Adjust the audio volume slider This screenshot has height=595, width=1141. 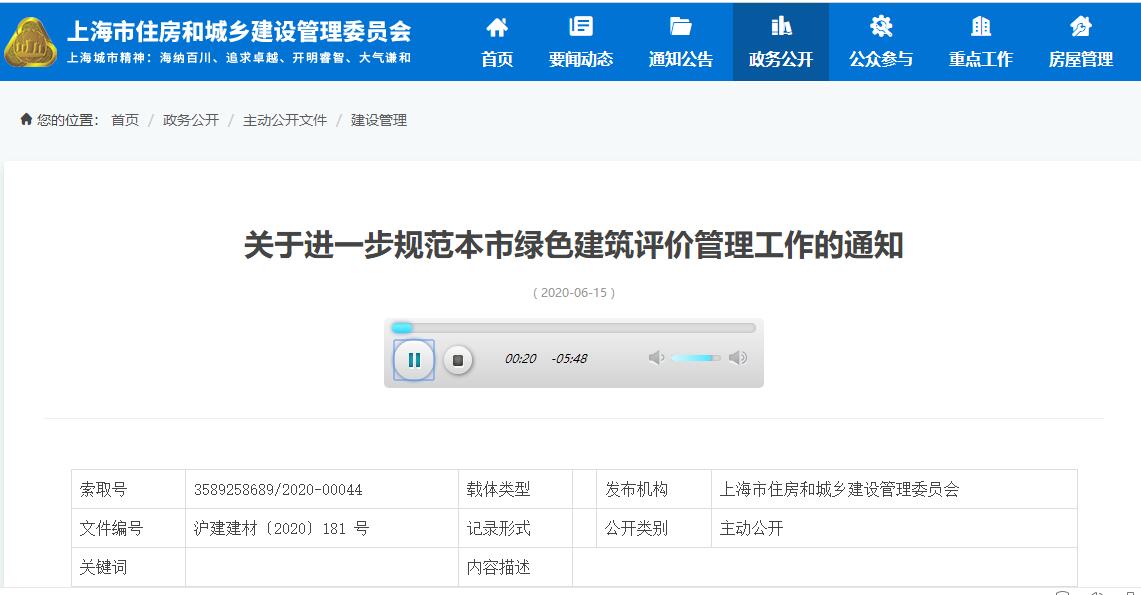696,358
